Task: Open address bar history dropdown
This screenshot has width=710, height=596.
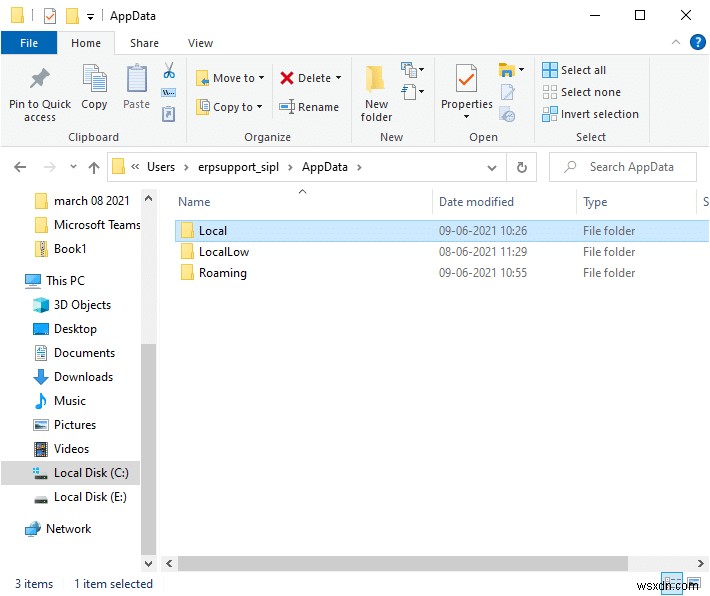Action: click(x=492, y=168)
